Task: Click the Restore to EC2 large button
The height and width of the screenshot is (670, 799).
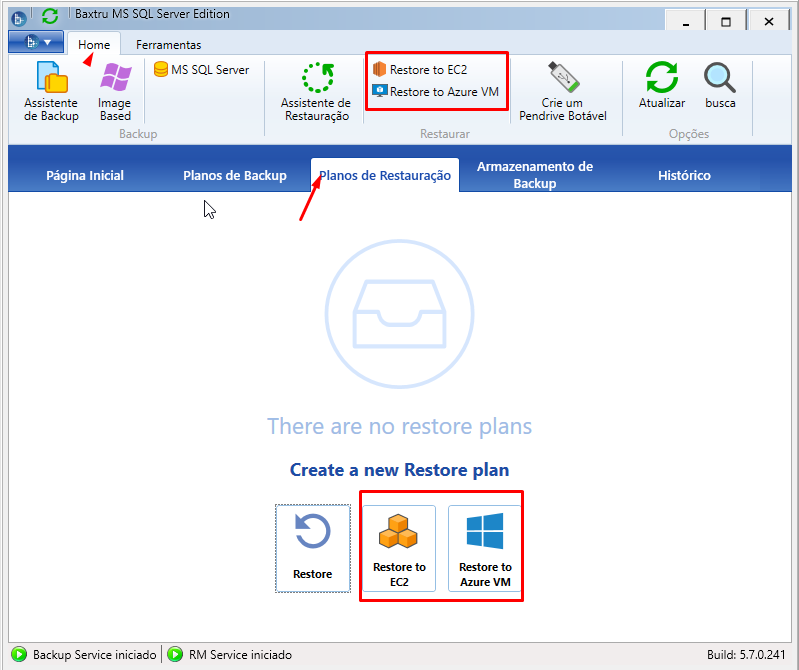Action: (399, 548)
